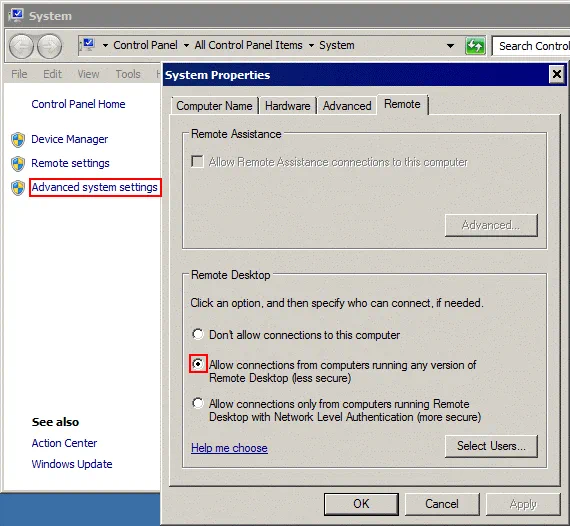Click the refresh icon beside address bar
570x526 pixels.
[475, 46]
